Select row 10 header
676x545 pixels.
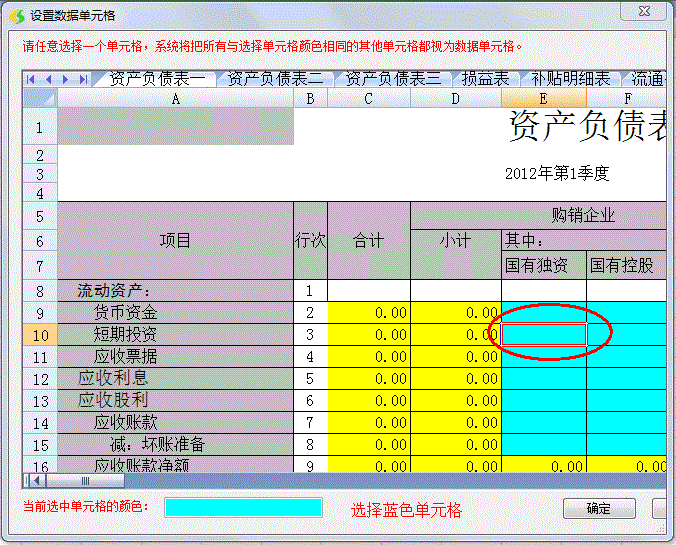click(x=40, y=335)
